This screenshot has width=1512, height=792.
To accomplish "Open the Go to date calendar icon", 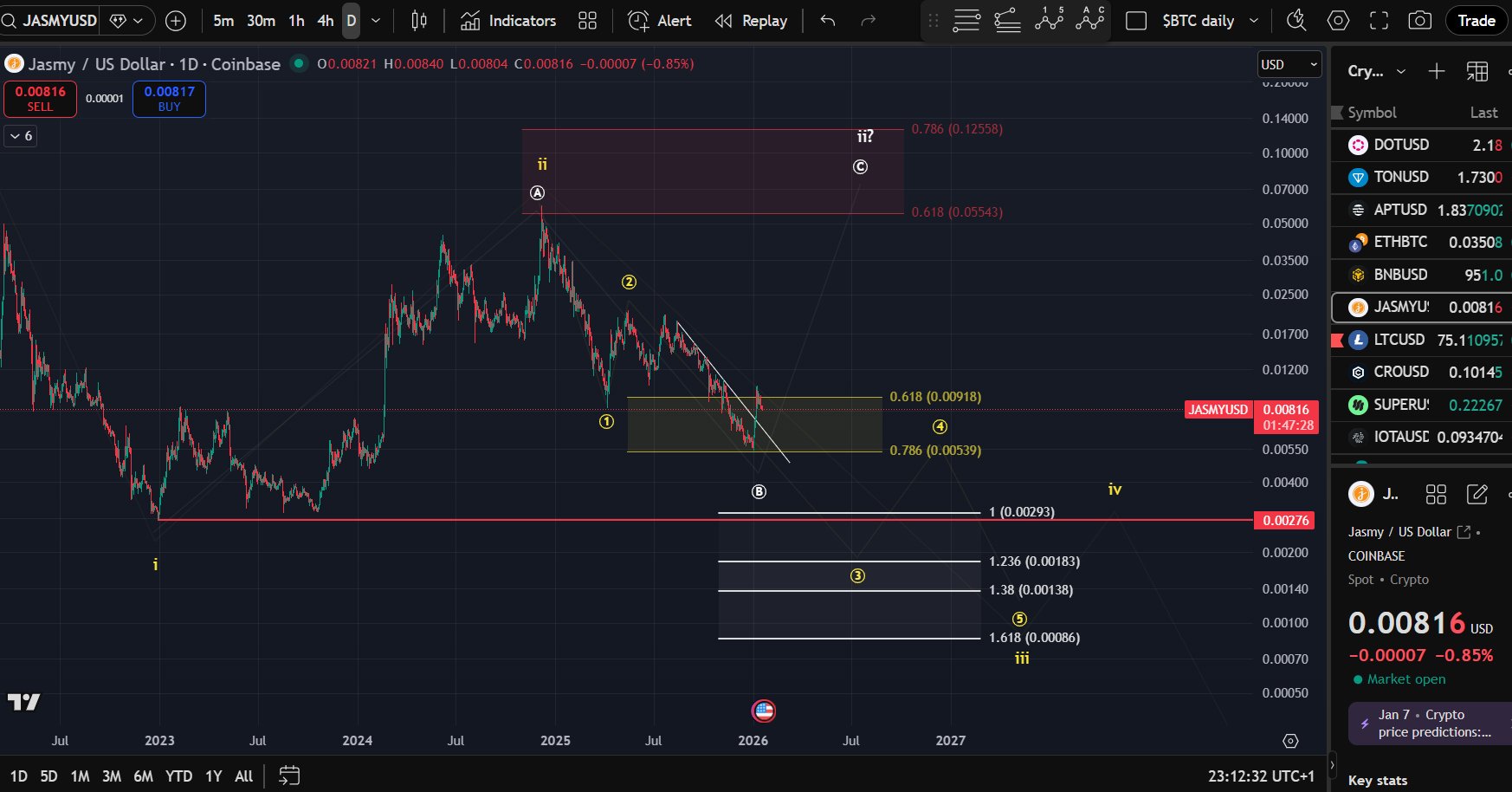I will pos(289,776).
